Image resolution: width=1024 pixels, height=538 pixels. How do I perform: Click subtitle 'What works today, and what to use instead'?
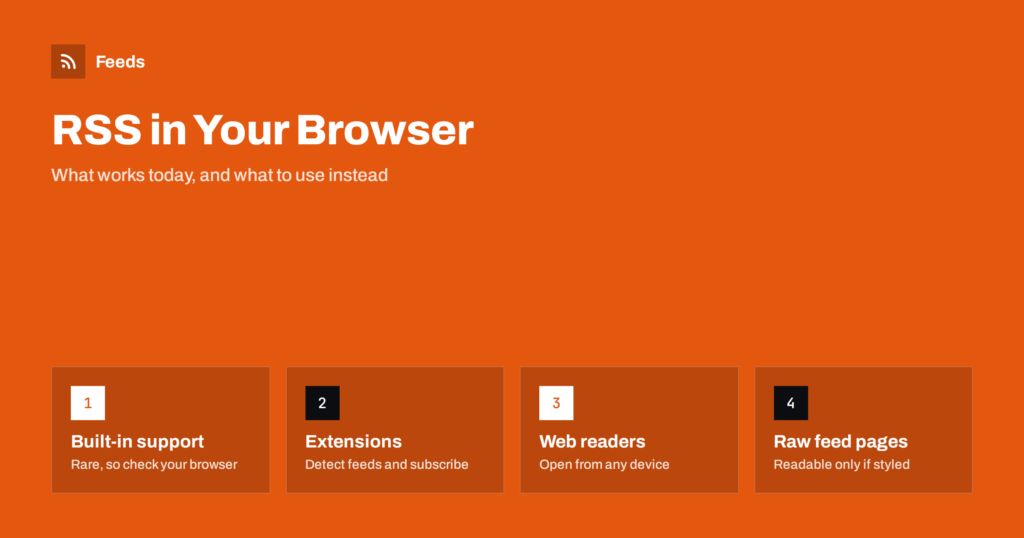[219, 175]
